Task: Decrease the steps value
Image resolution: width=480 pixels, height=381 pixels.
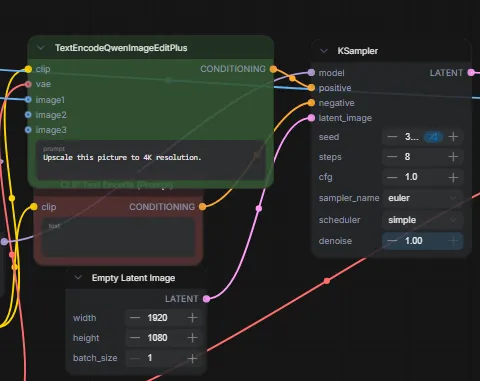Action: tap(392, 157)
